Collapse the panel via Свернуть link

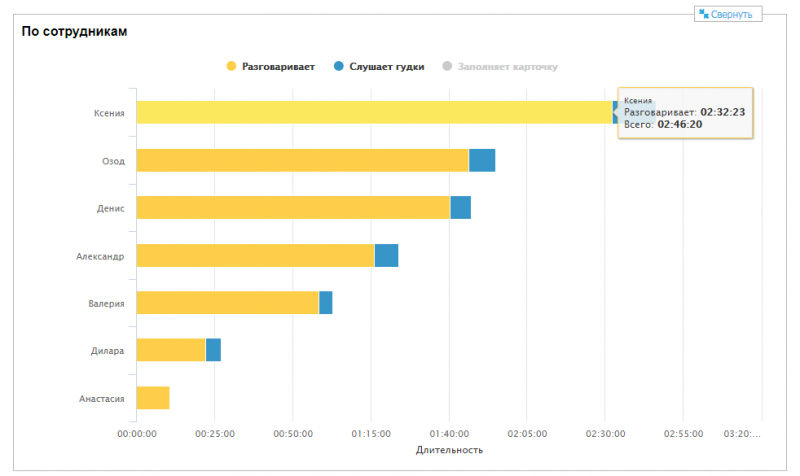(x=735, y=14)
